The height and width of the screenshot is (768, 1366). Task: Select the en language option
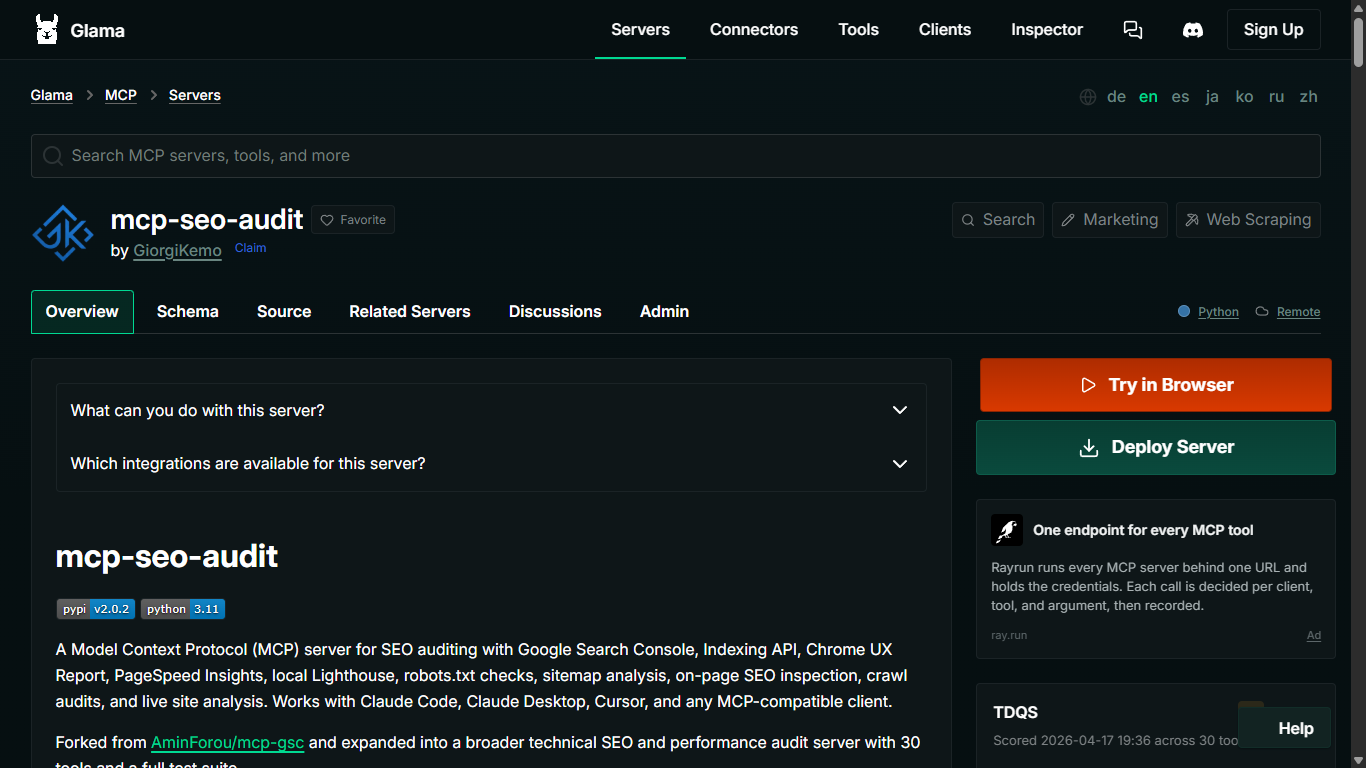pyautogui.click(x=1149, y=97)
